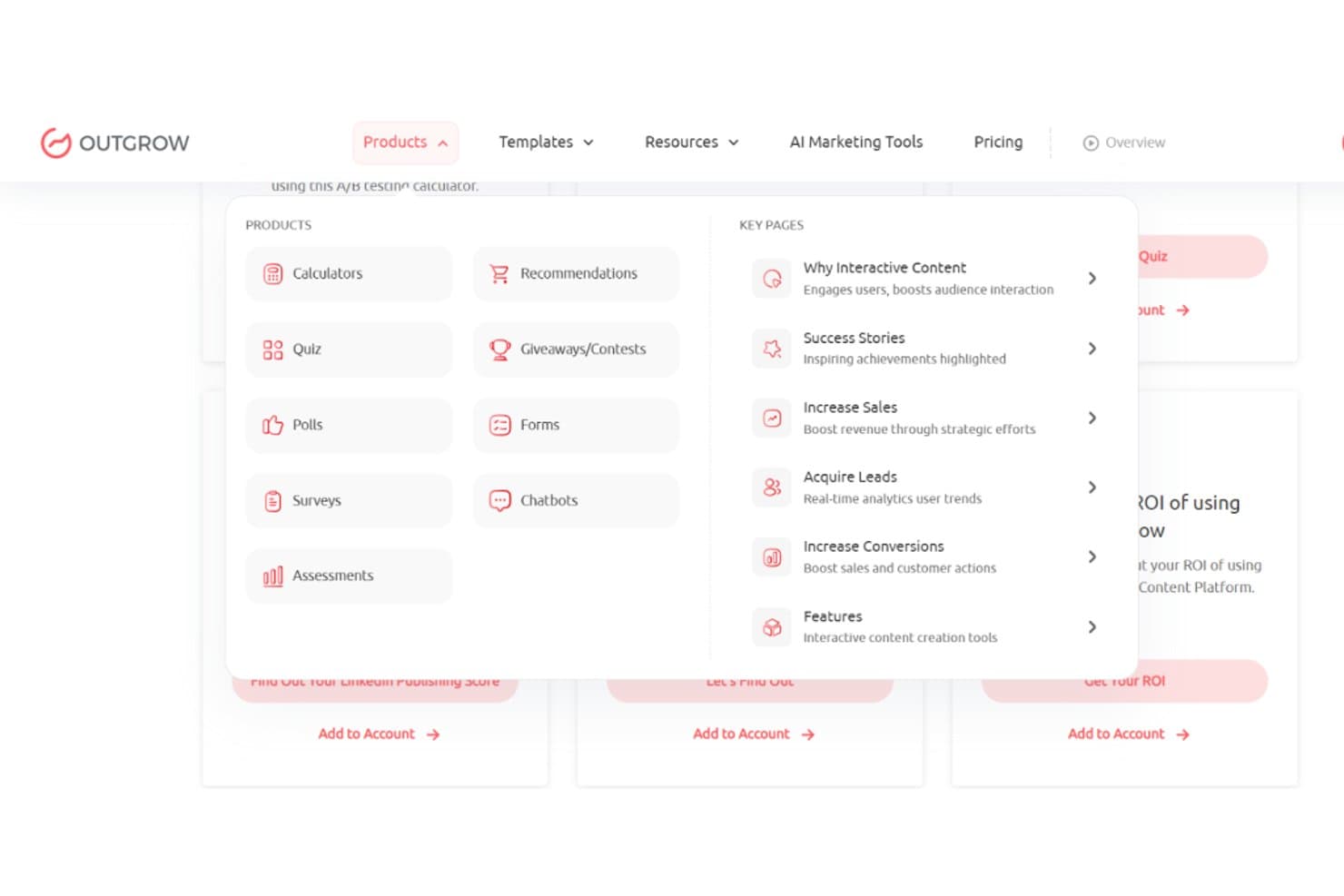Click Add to Account under LinkedIn Publishing Score
The width and height of the screenshot is (1344, 896).
(379, 734)
